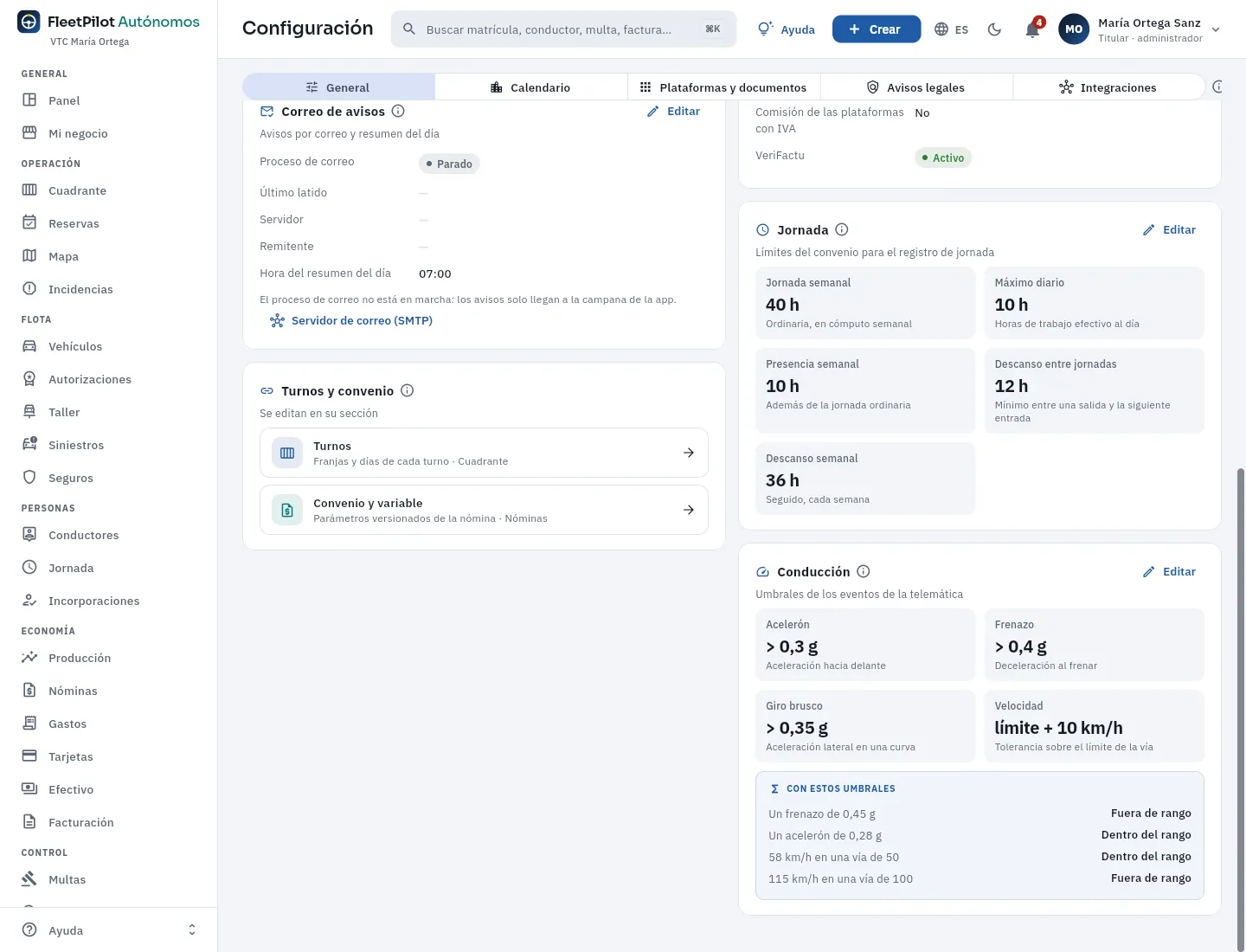The image size is (1246, 952).
Task: Expand the Ayuda menu at sidebar bottom
Action: pos(109,930)
